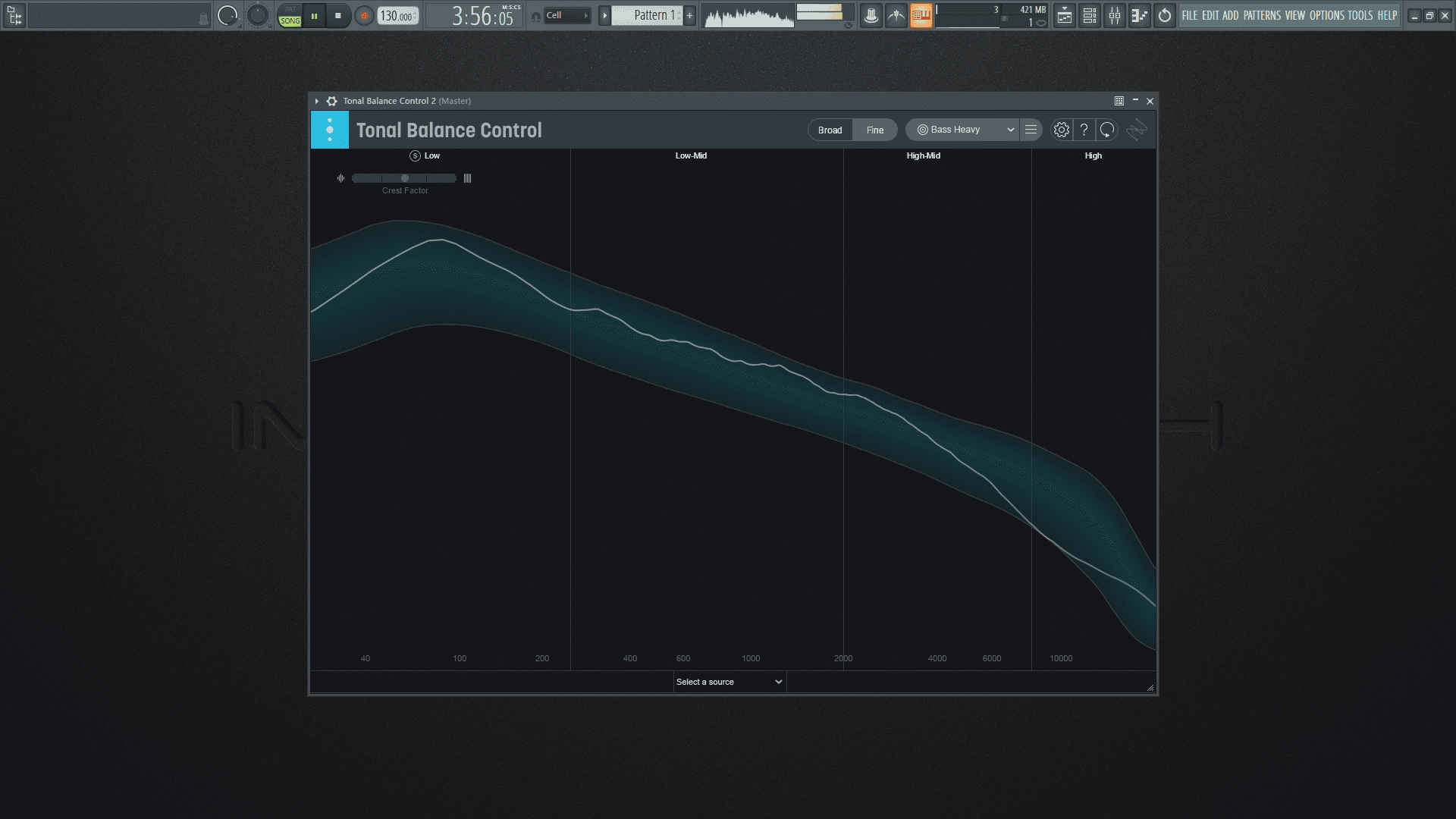The width and height of the screenshot is (1456, 819).
Task: Select the Low-Mid band label
Action: 691,155
